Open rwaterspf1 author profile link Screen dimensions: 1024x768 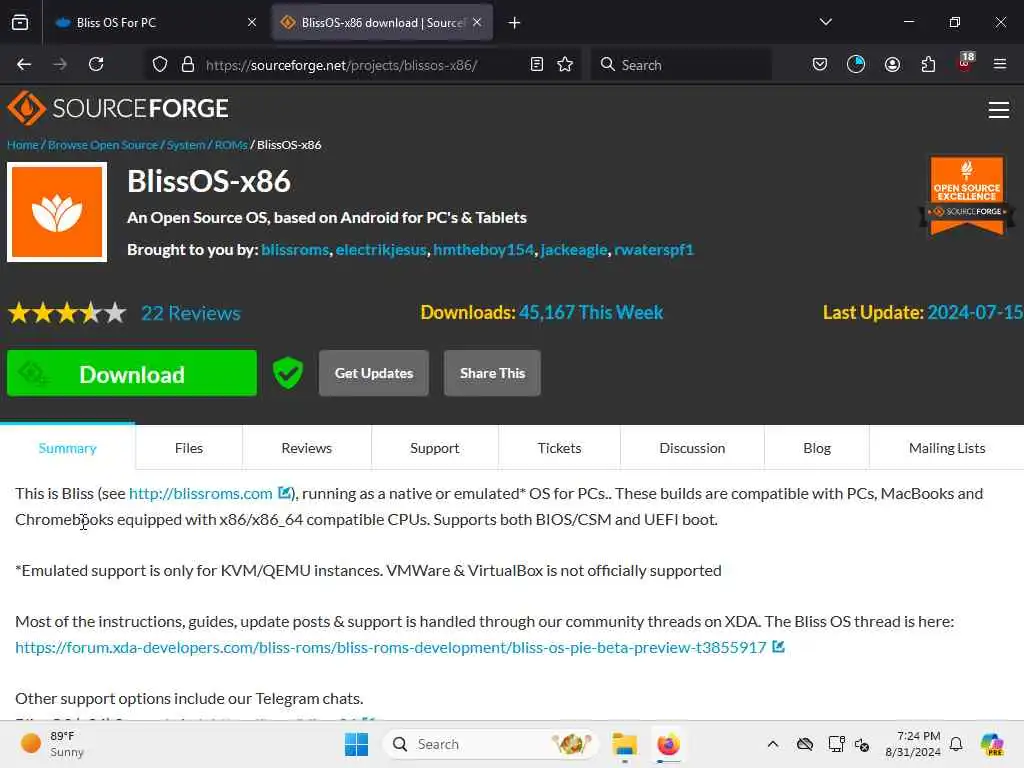click(x=654, y=249)
